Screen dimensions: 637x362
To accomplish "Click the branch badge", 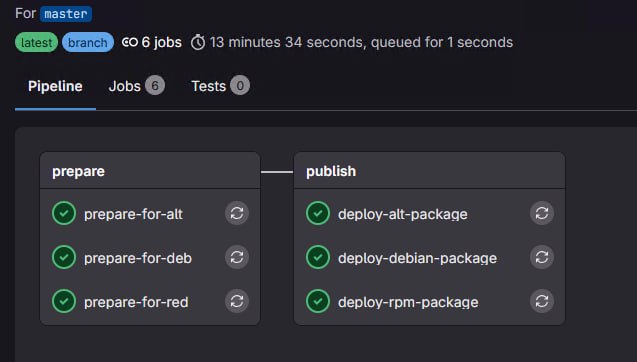I will tap(88, 42).
